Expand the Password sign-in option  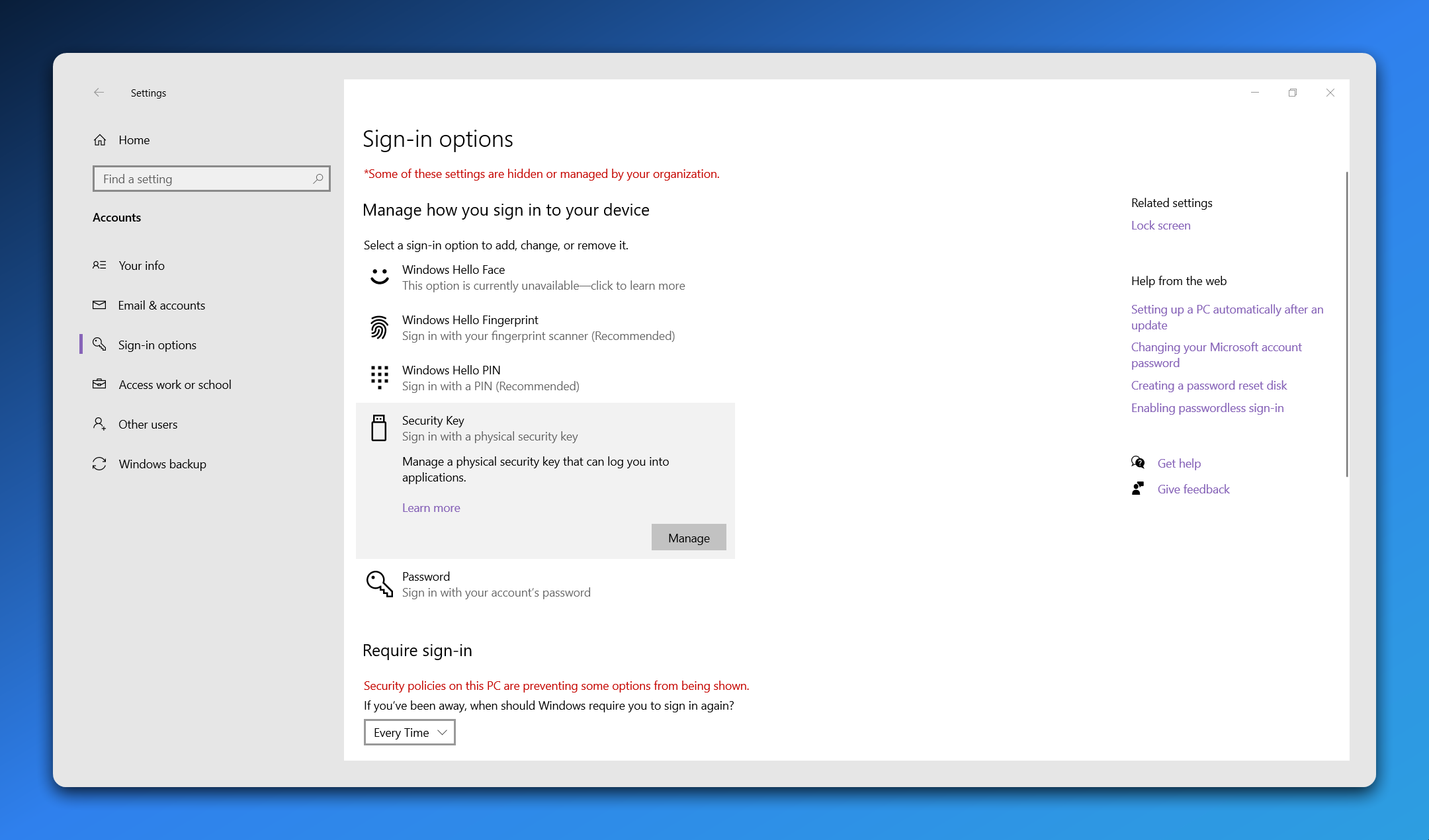pos(545,584)
